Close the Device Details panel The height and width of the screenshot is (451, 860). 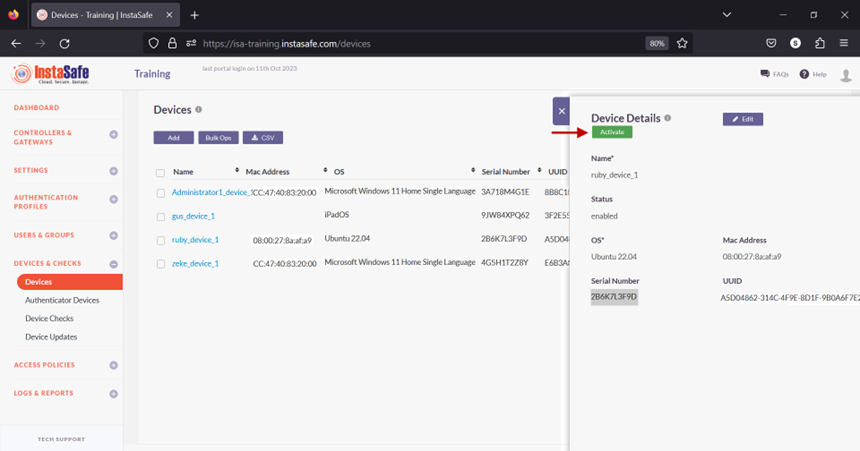(x=561, y=111)
